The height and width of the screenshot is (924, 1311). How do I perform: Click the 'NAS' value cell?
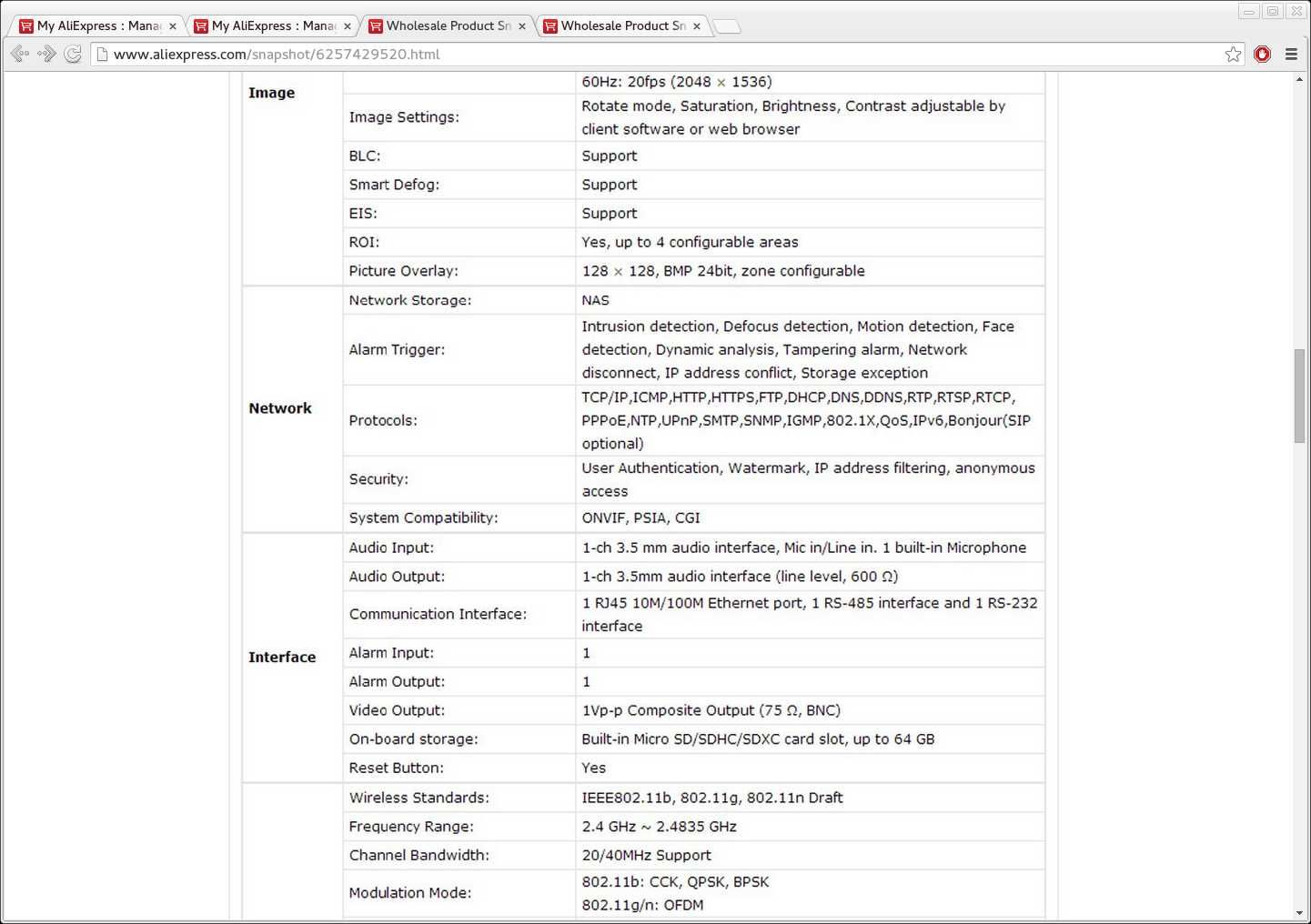pyautogui.click(x=595, y=300)
